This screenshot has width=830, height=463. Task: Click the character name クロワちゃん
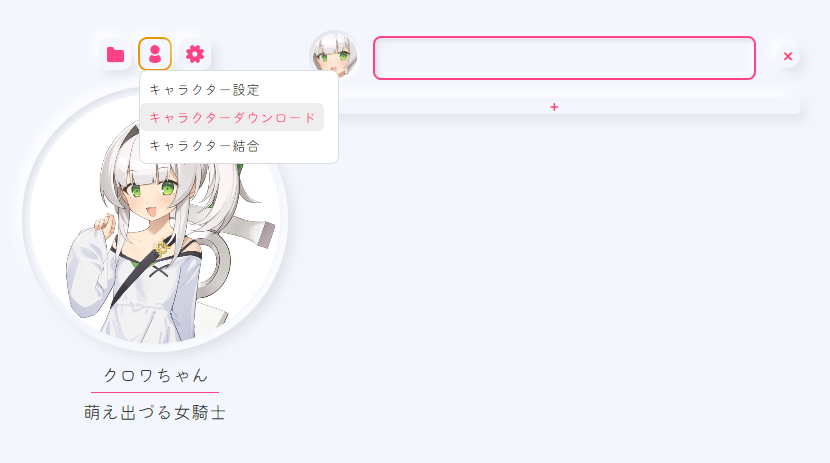click(155, 375)
